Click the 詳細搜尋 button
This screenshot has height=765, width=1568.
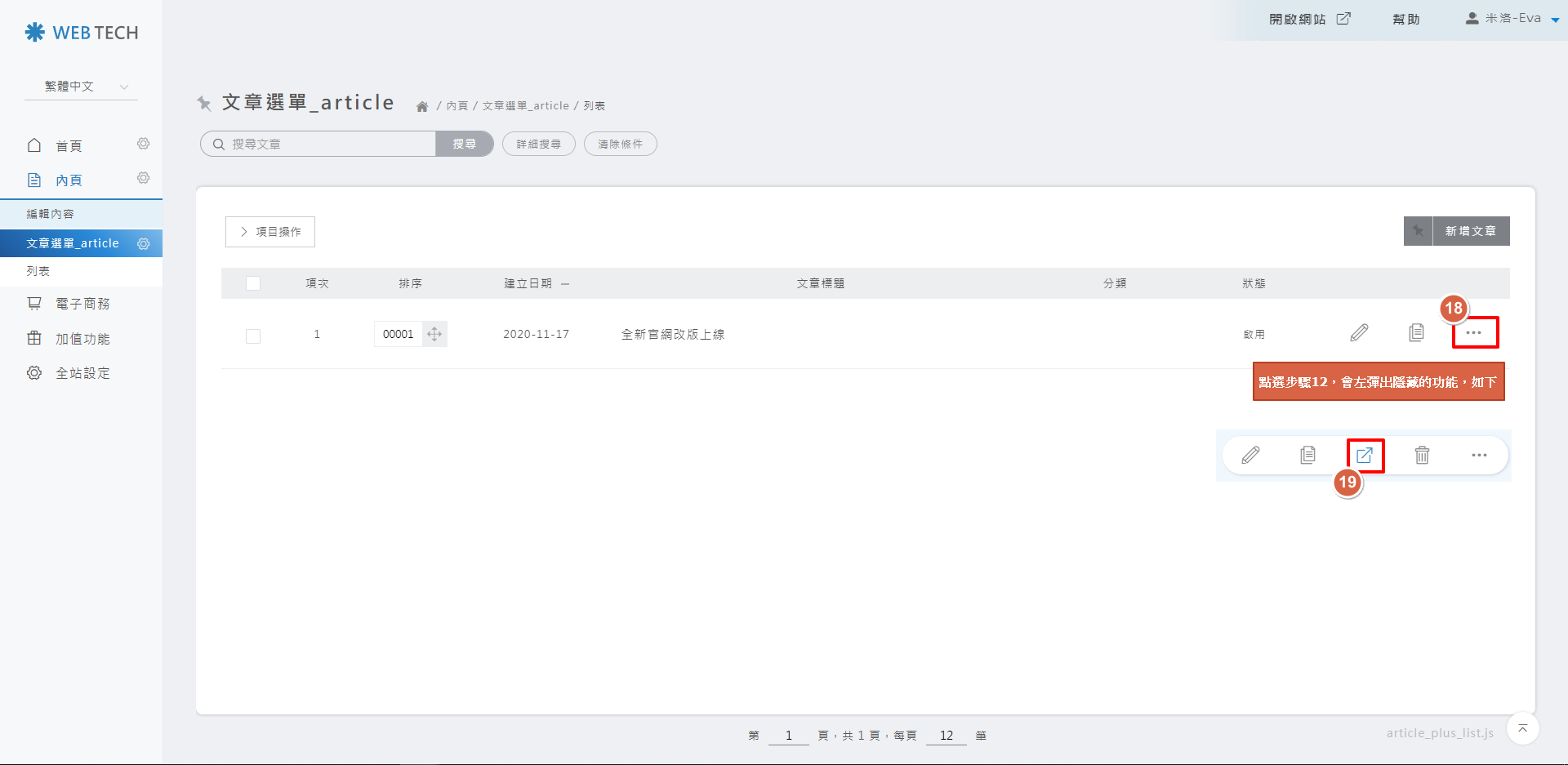tap(538, 144)
